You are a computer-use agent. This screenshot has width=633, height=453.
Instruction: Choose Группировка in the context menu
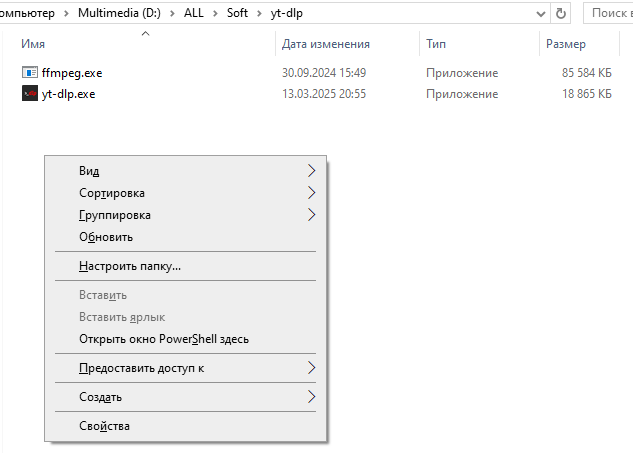185,215
